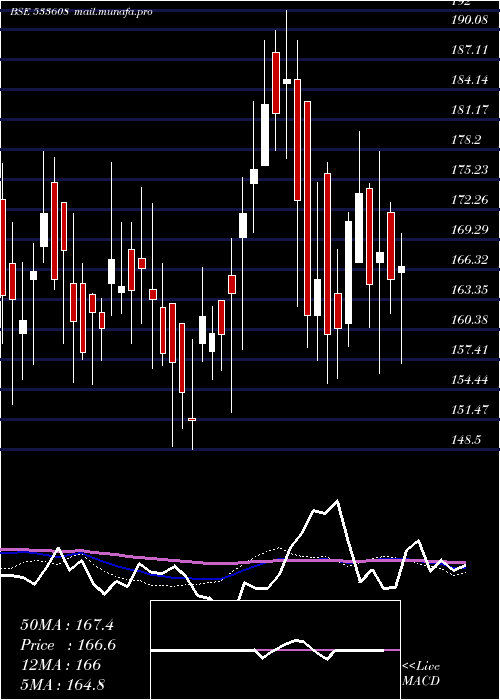Click the 160.38 price axis label
This screenshot has width=500, height=700.
pyautogui.click(x=469, y=320)
